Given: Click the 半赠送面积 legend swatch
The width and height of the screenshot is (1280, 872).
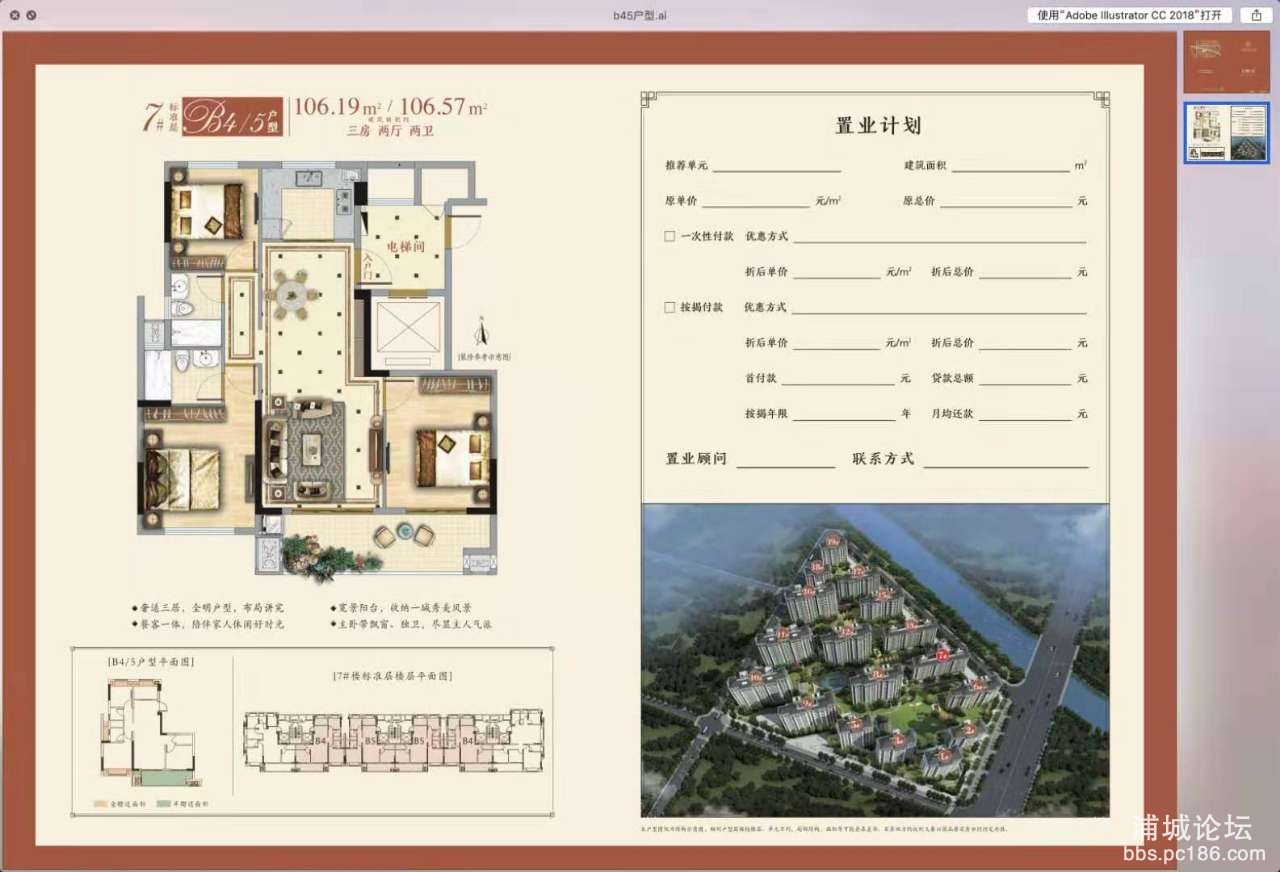Looking at the screenshot, I should click(164, 803).
